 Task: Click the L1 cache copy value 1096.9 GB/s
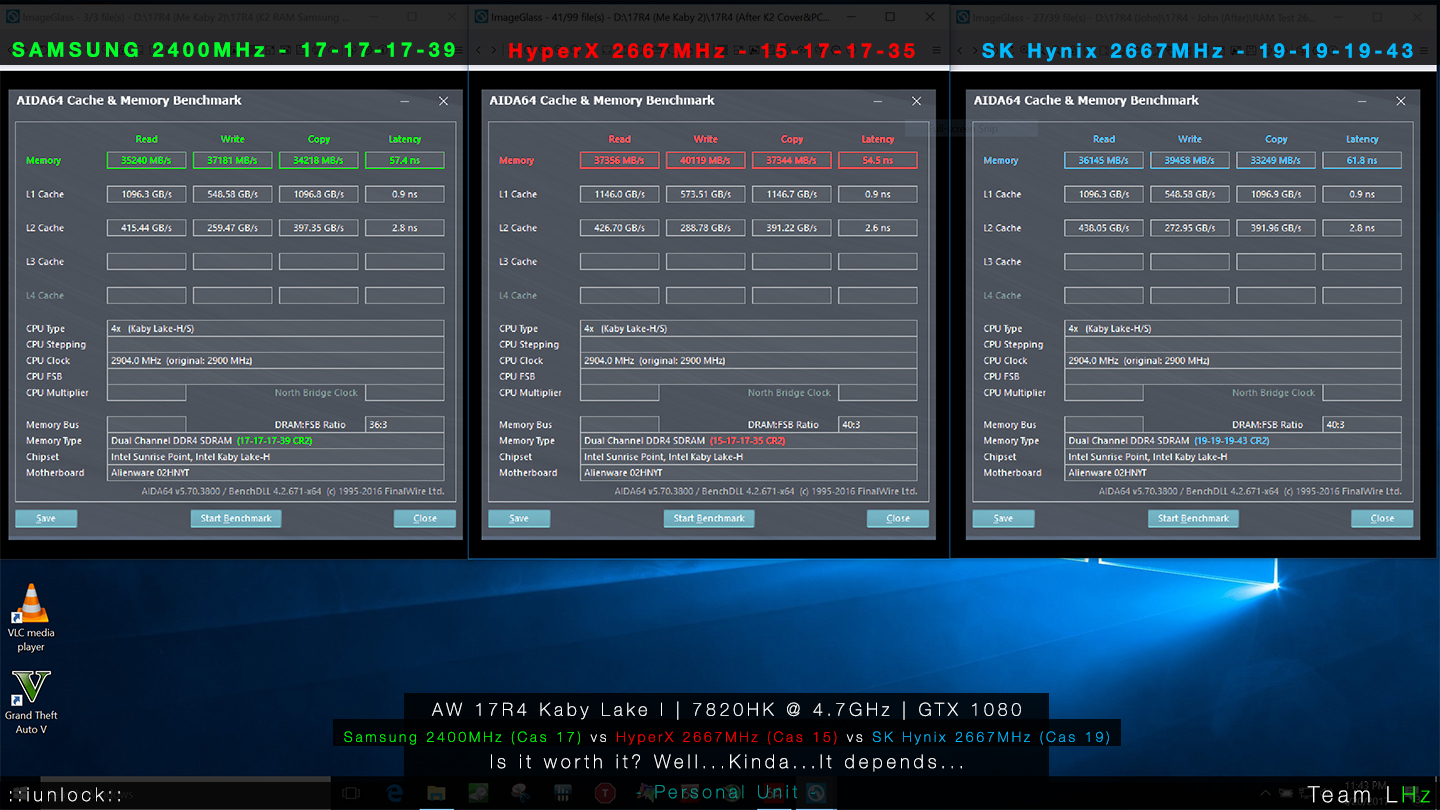1276,194
